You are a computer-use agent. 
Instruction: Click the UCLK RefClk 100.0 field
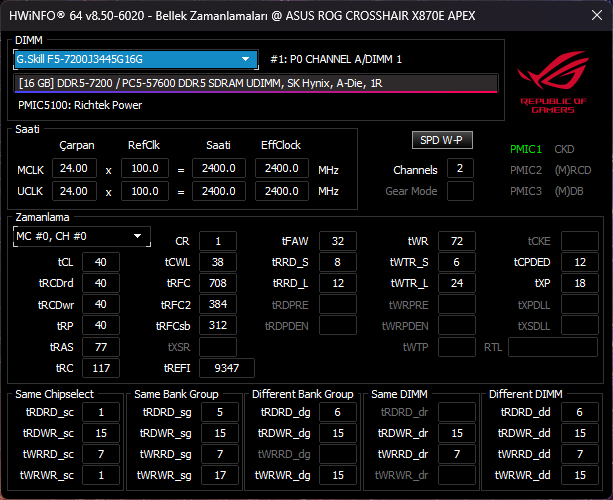pyautogui.click(x=145, y=191)
